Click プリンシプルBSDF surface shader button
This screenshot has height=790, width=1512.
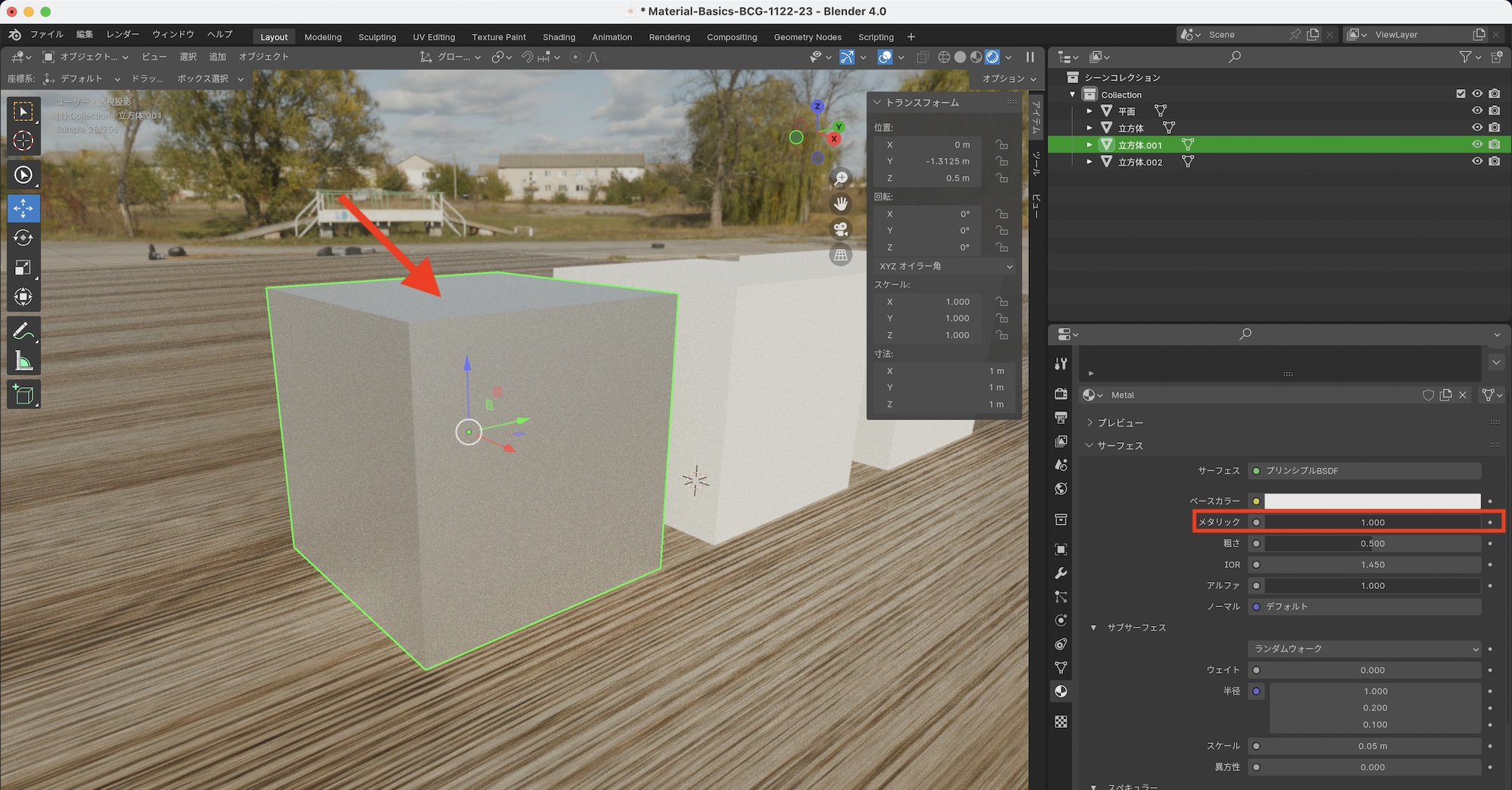pyautogui.click(x=1365, y=471)
